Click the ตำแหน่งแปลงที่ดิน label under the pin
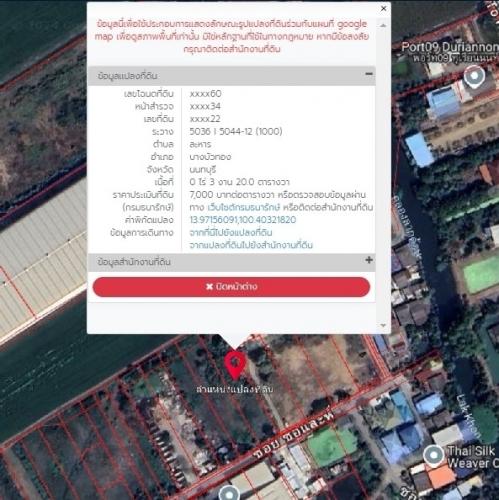This screenshot has height=500, width=499. click(x=235, y=389)
